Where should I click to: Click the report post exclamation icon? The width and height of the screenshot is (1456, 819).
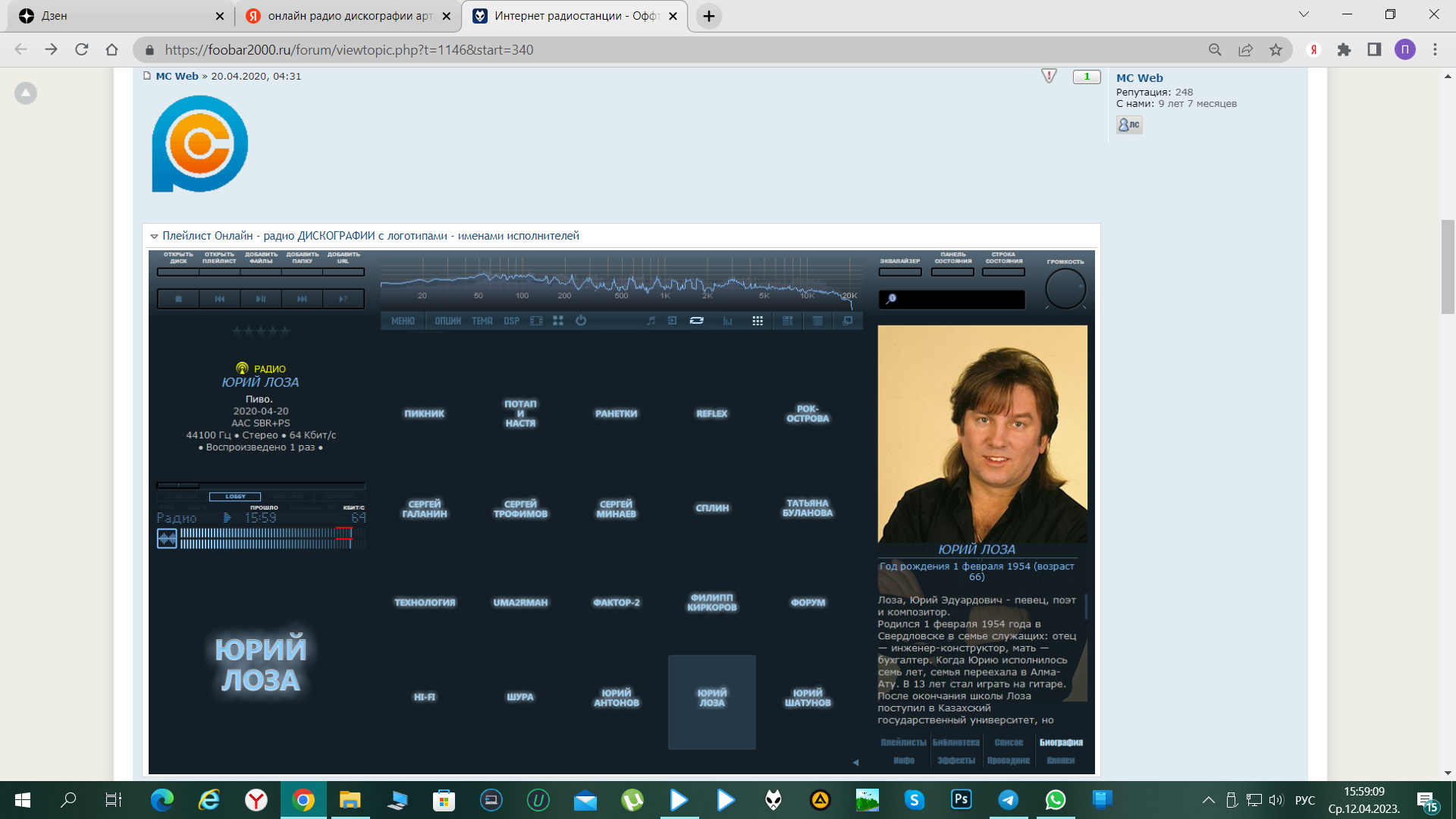tap(1049, 76)
